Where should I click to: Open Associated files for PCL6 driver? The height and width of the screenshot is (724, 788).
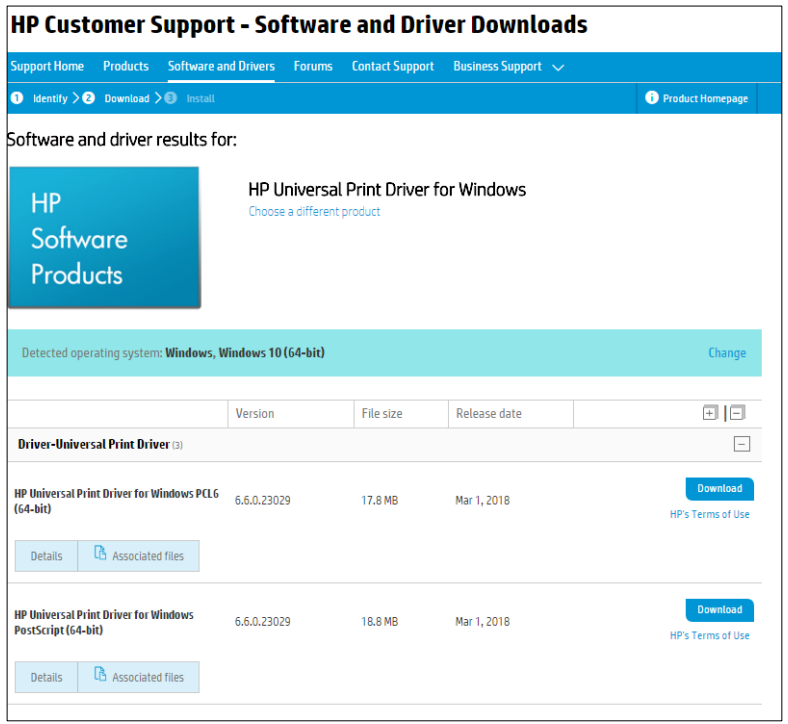[139, 556]
